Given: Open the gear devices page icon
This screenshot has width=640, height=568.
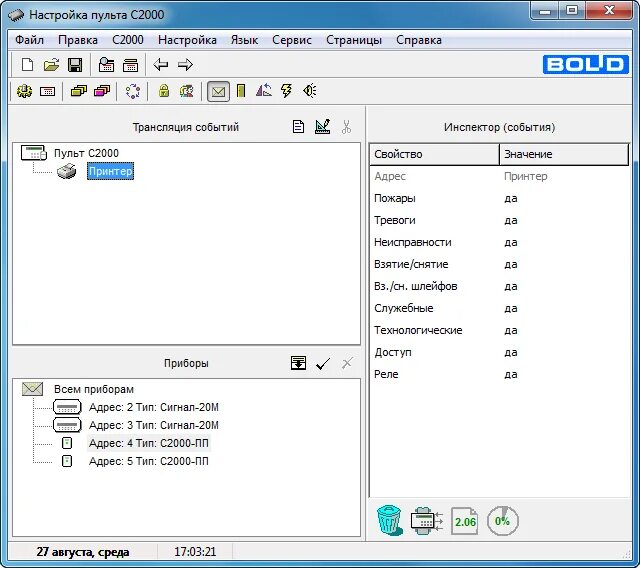Looking at the screenshot, I should tap(24, 91).
